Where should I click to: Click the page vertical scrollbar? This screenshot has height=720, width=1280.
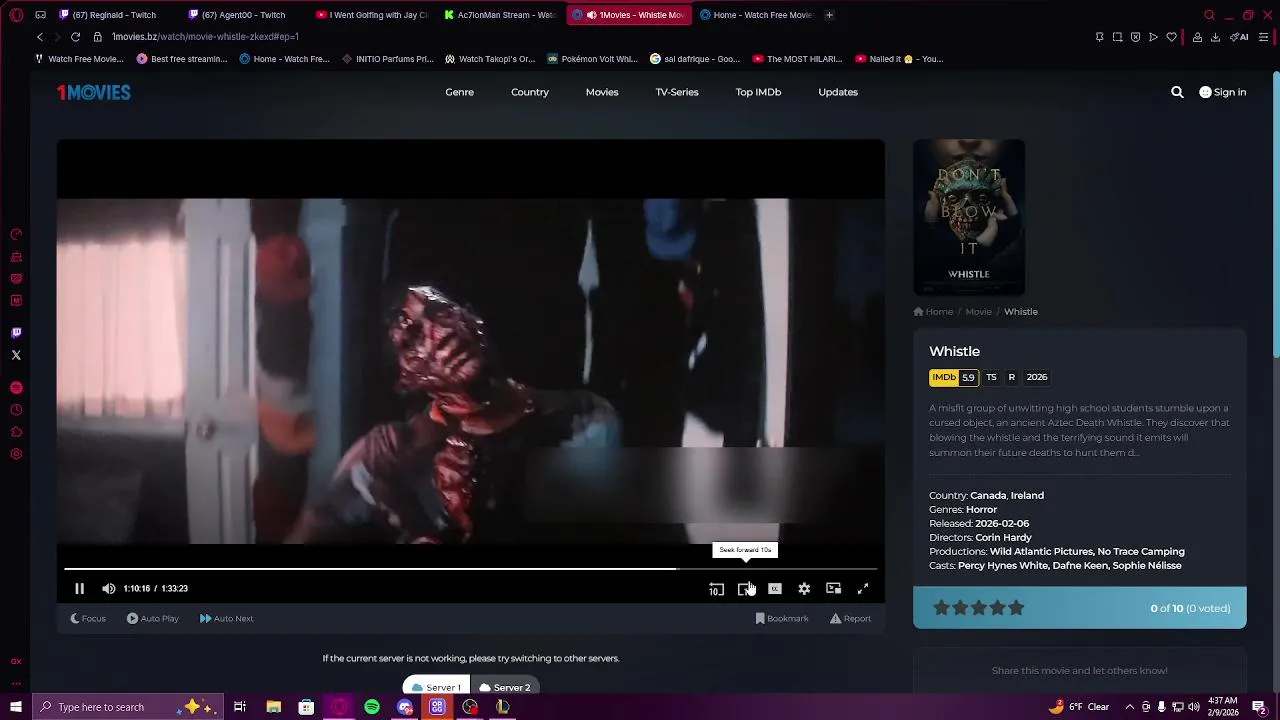(x=1275, y=215)
